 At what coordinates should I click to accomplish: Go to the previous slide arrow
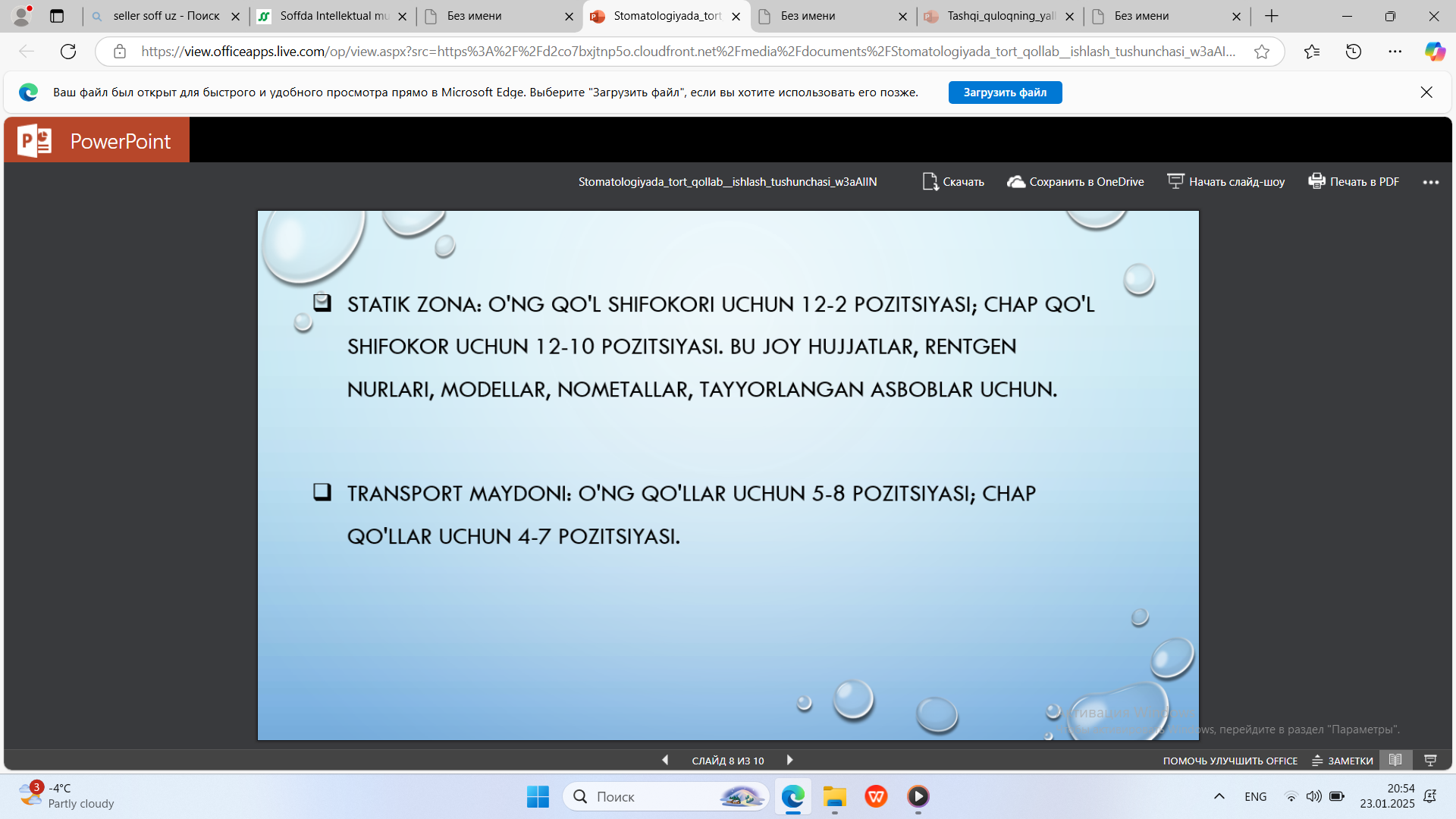click(x=665, y=760)
